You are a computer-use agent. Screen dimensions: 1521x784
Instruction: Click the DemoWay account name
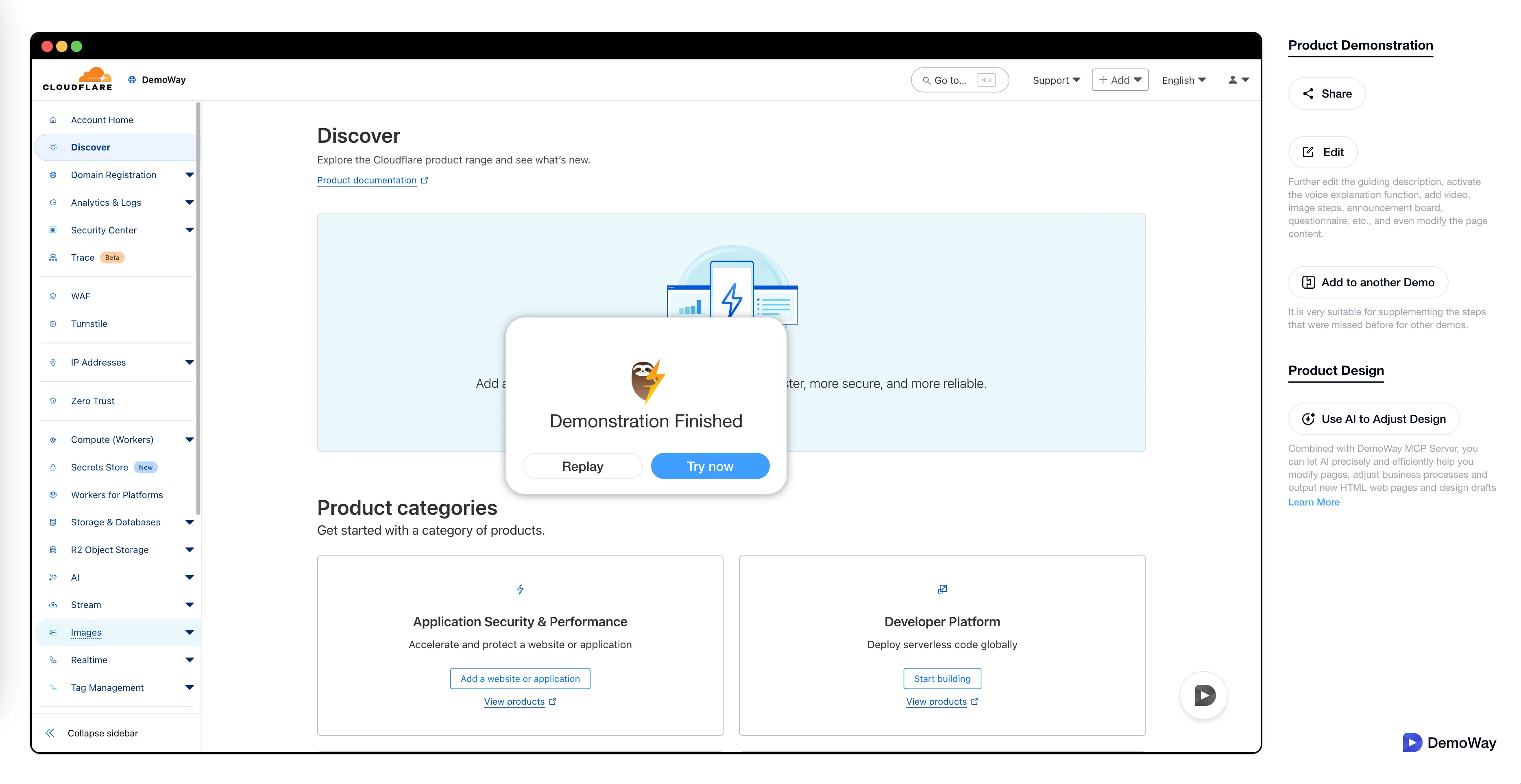[x=163, y=80]
